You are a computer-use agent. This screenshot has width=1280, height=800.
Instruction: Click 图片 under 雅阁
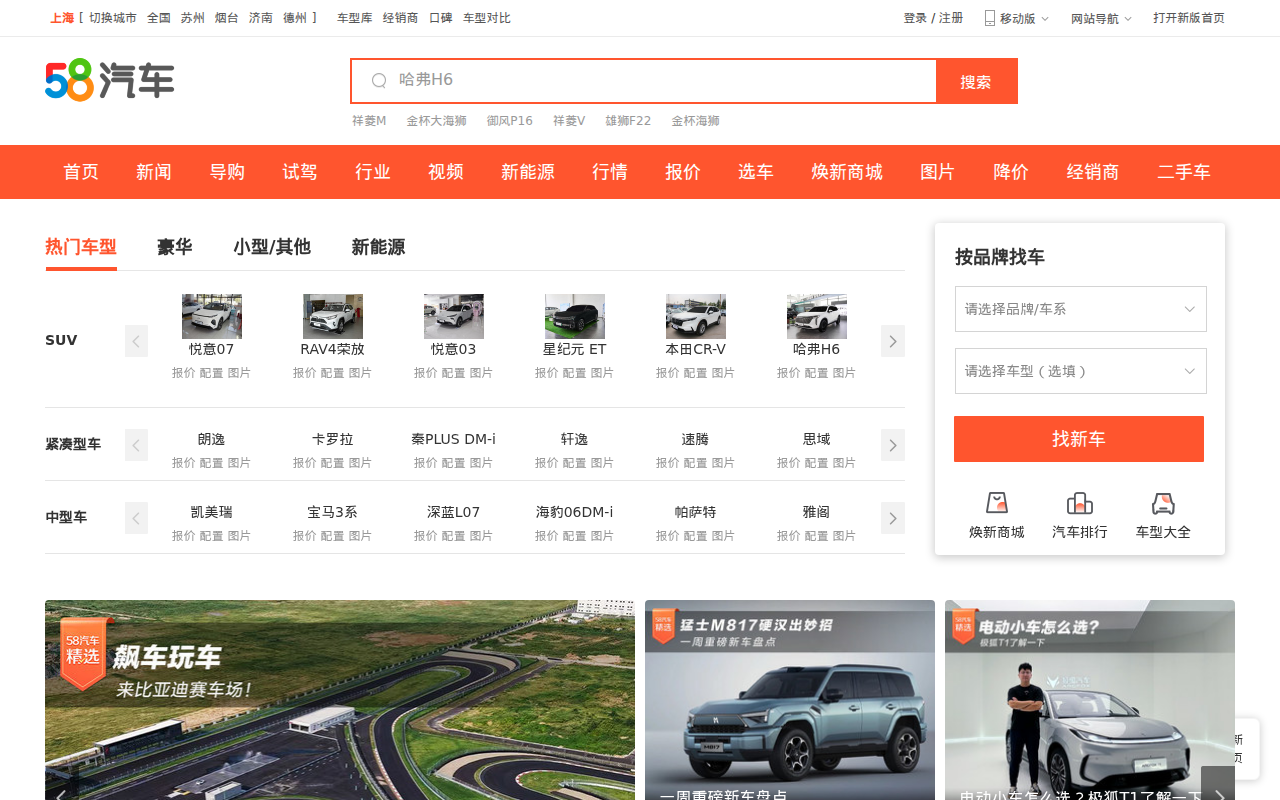tap(845, 536)
